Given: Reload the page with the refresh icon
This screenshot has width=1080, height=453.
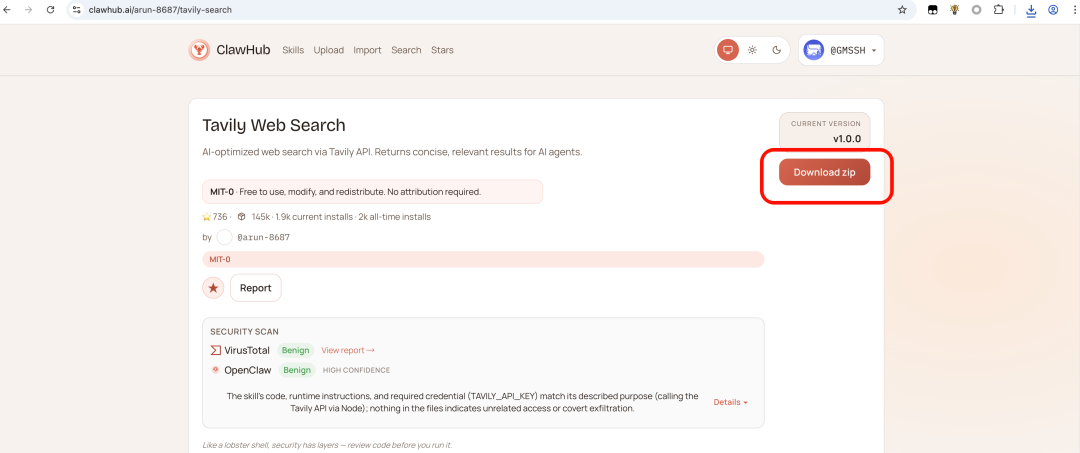Looking at the screenshot, I should pos(50,10).
